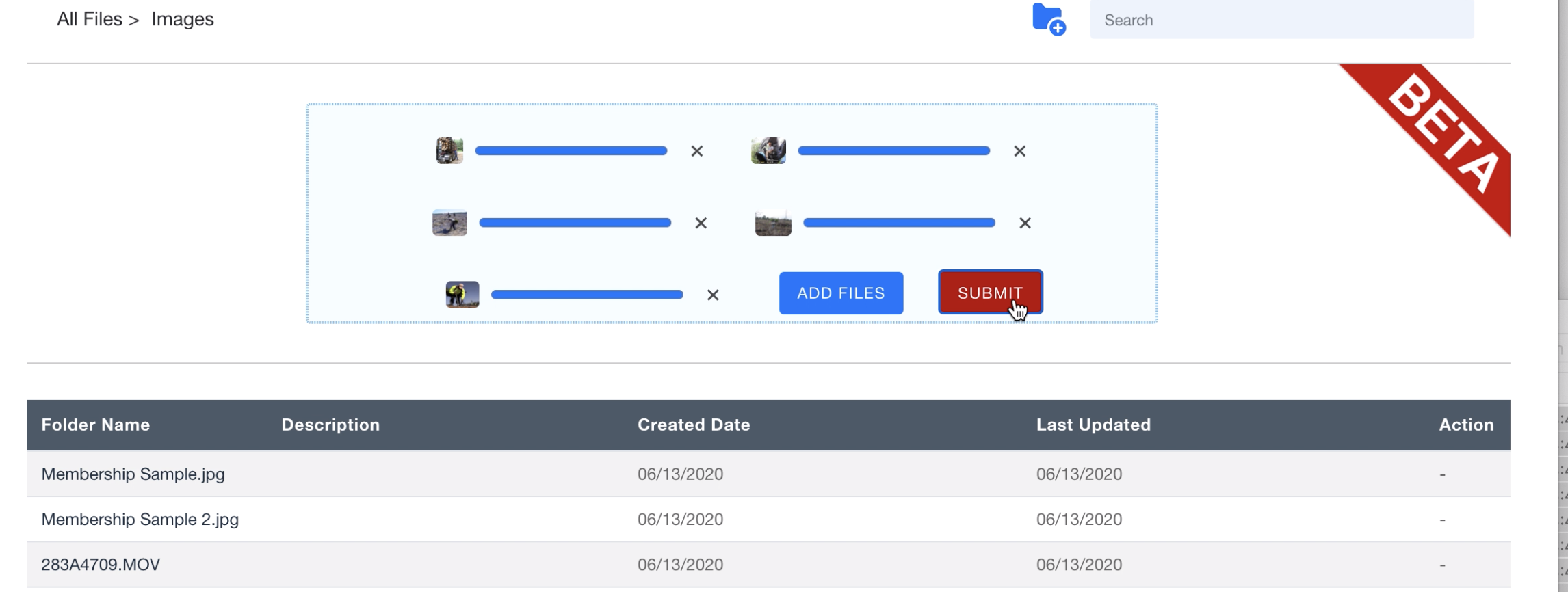Viewport: 1568px width, 592px height.
Task: Click the progress bar beside the log truck thumbnail
Action: 571,151
